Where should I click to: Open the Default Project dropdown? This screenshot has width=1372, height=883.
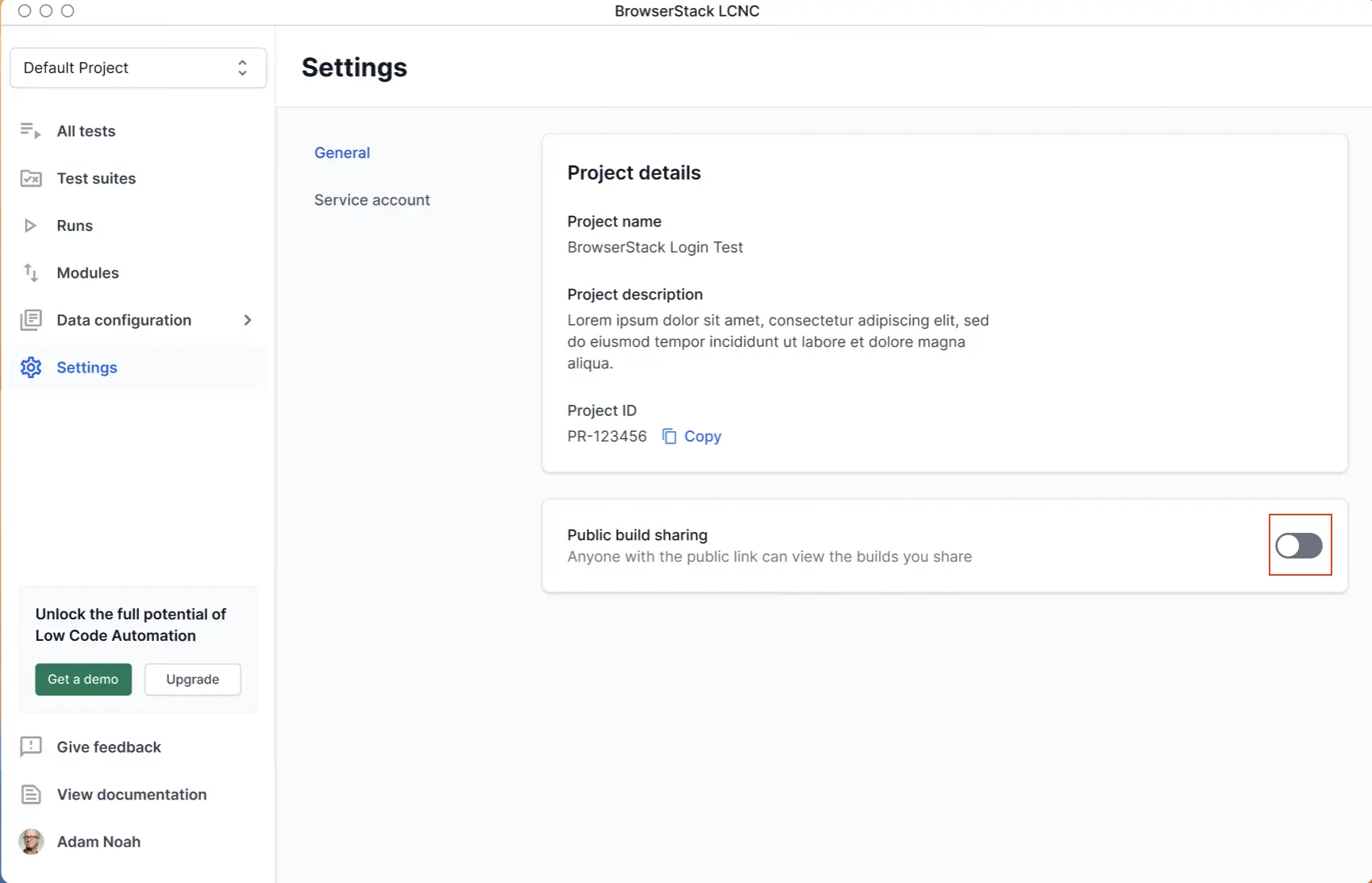point(138,68)
